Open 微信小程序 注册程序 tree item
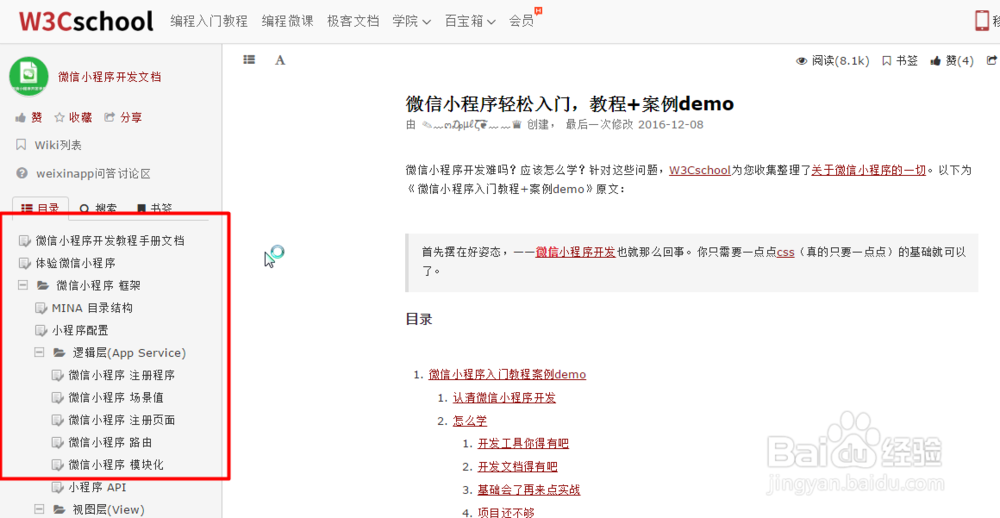Image resolution: width=1000 pixels, height=518 pixels. [122, 375]
